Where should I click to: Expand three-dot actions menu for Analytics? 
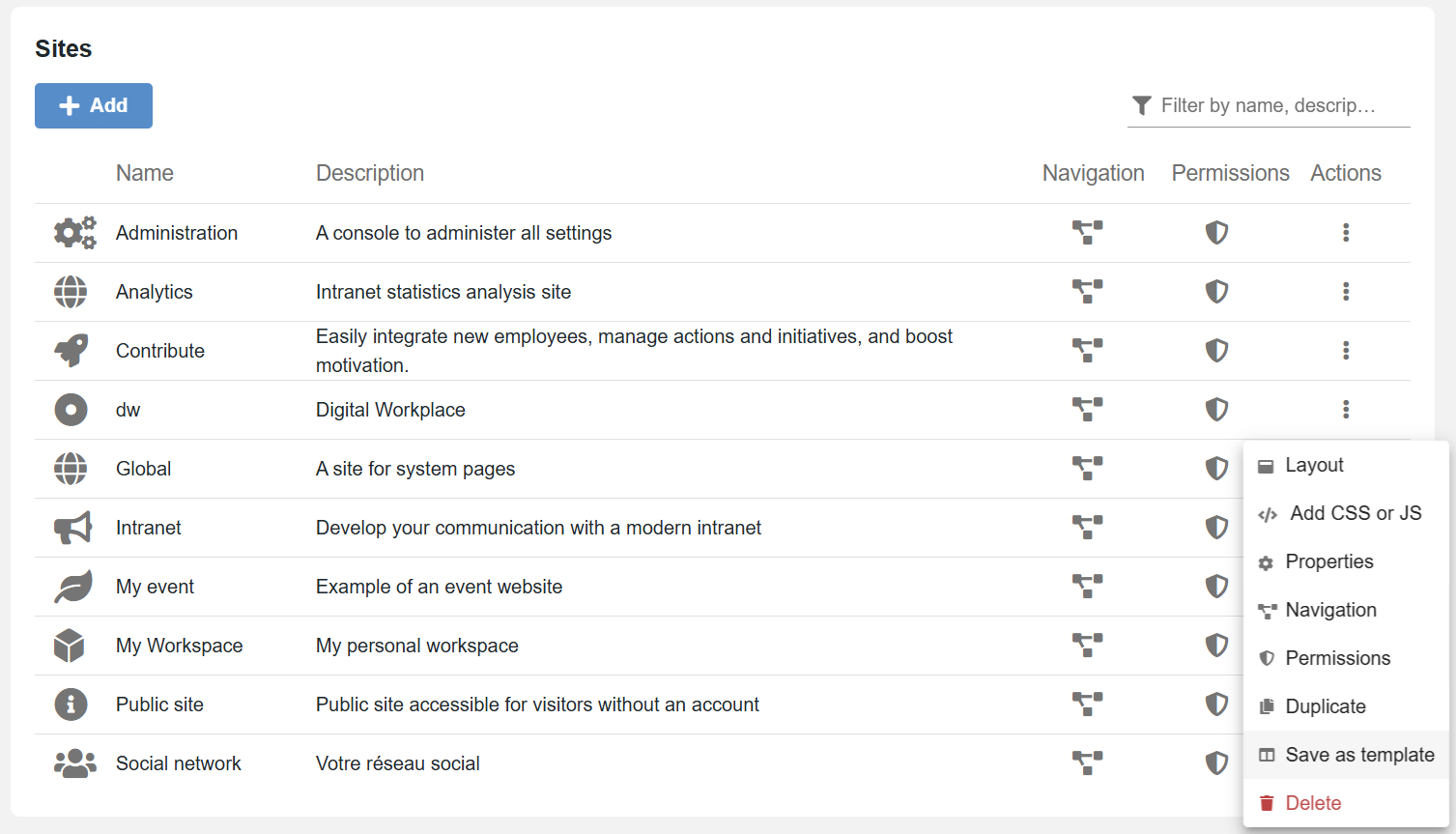click(1345, 292)
